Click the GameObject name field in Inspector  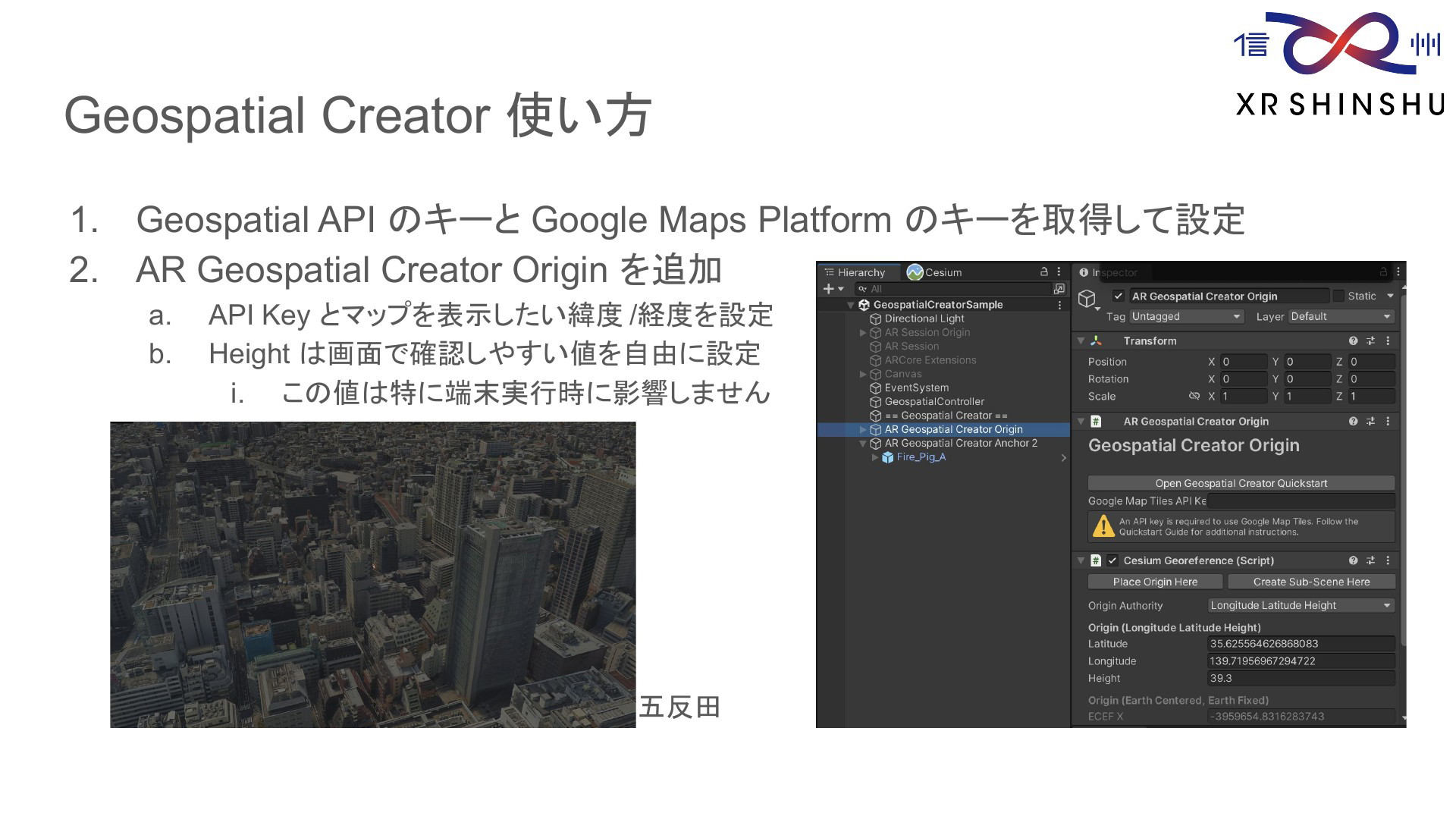click(1228, 297)
